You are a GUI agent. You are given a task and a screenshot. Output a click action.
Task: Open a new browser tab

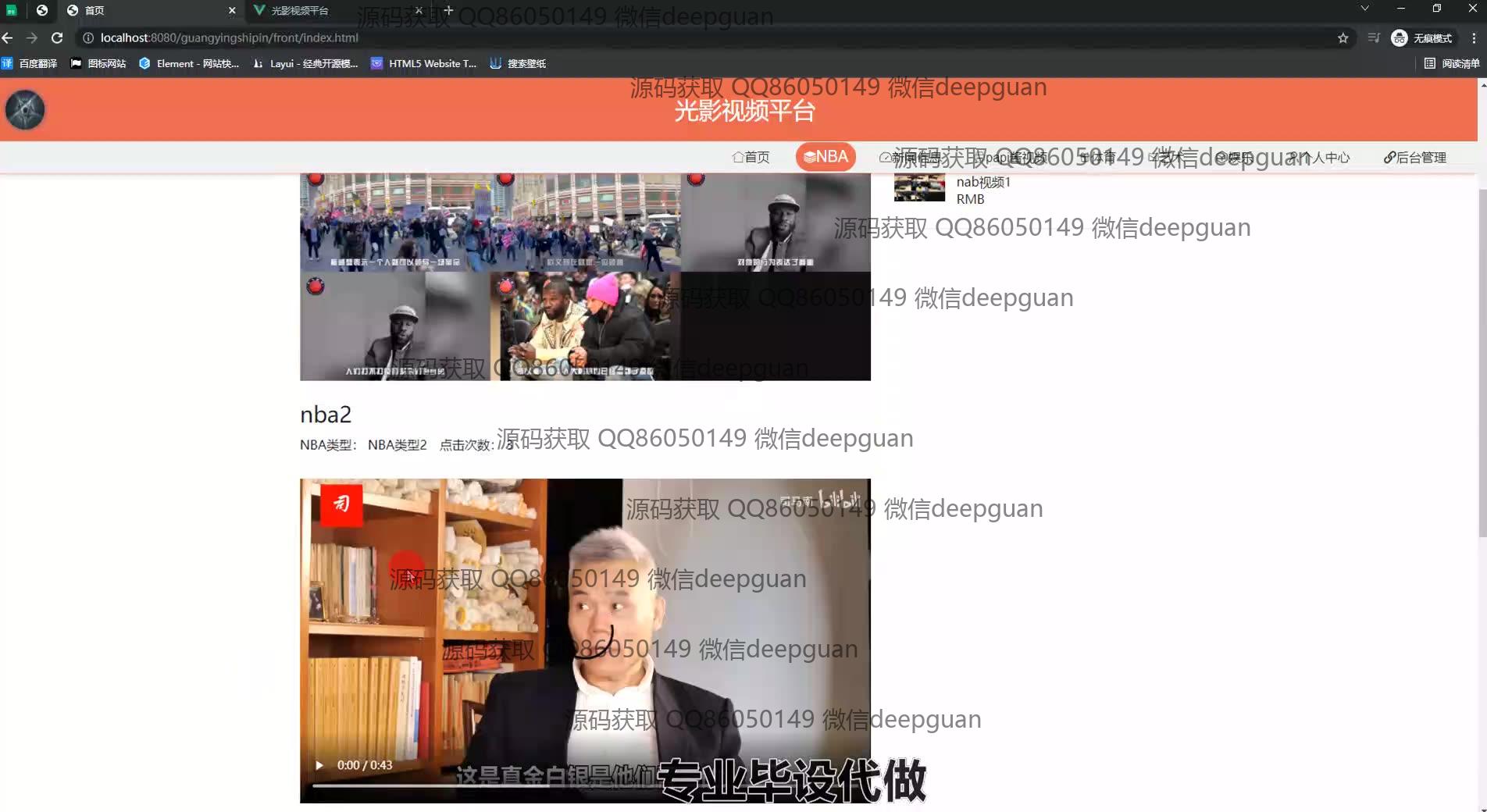pos(448,10)
